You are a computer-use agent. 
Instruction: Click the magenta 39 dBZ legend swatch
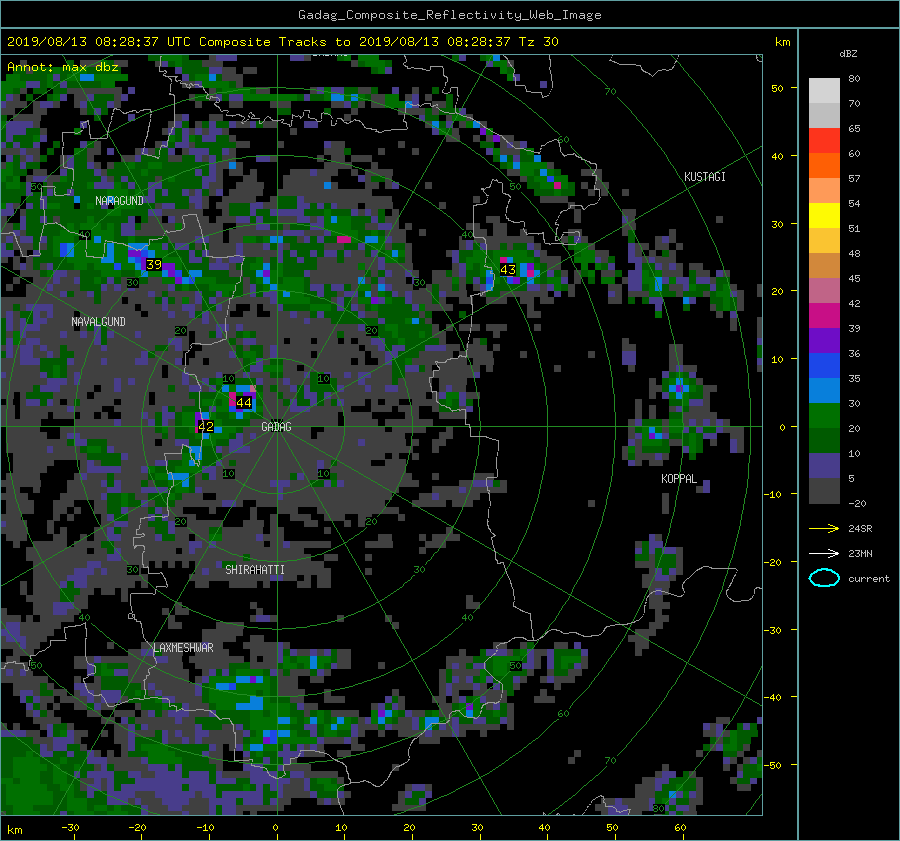tap(824, 316)
